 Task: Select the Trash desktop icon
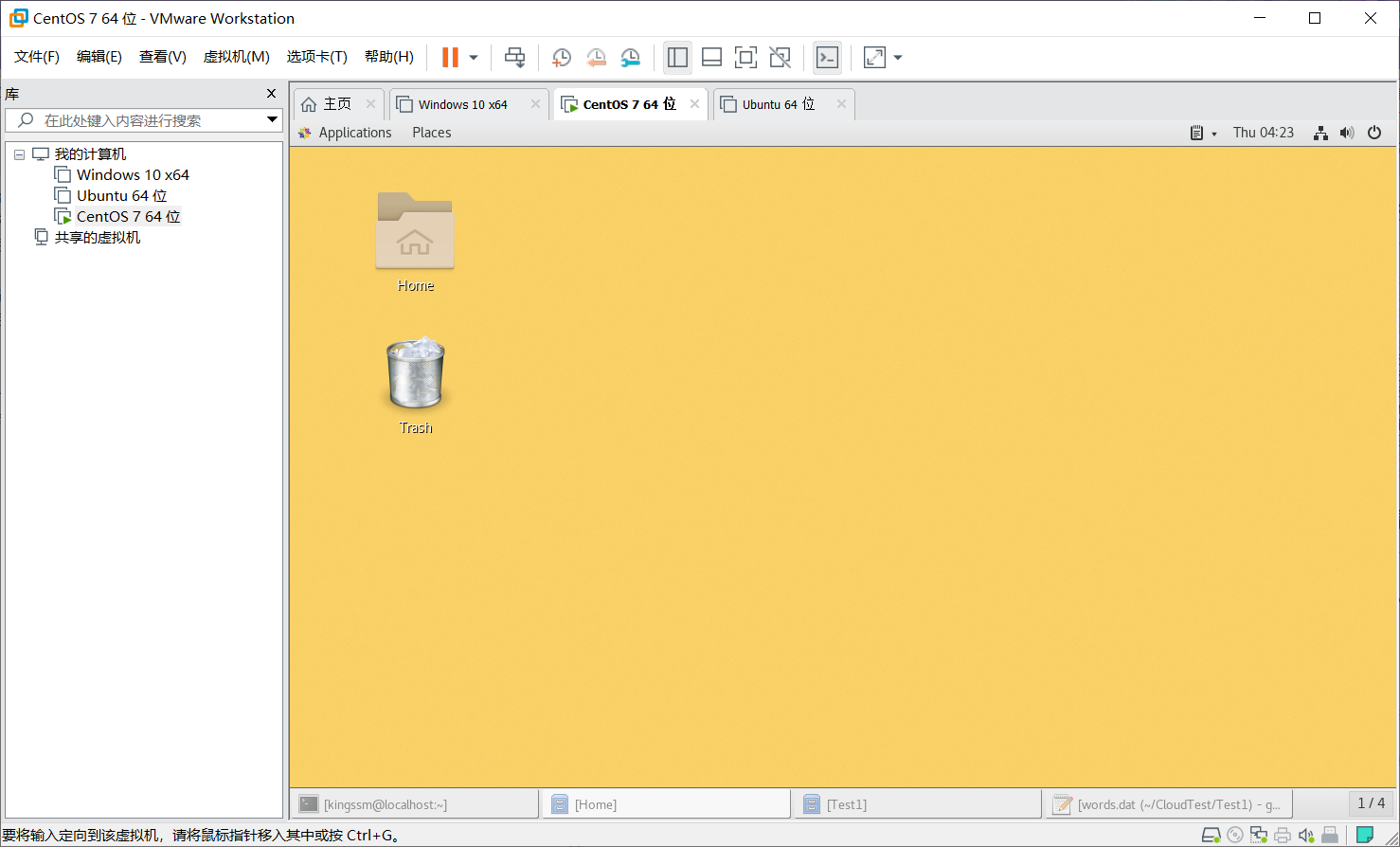click(415, 386)
